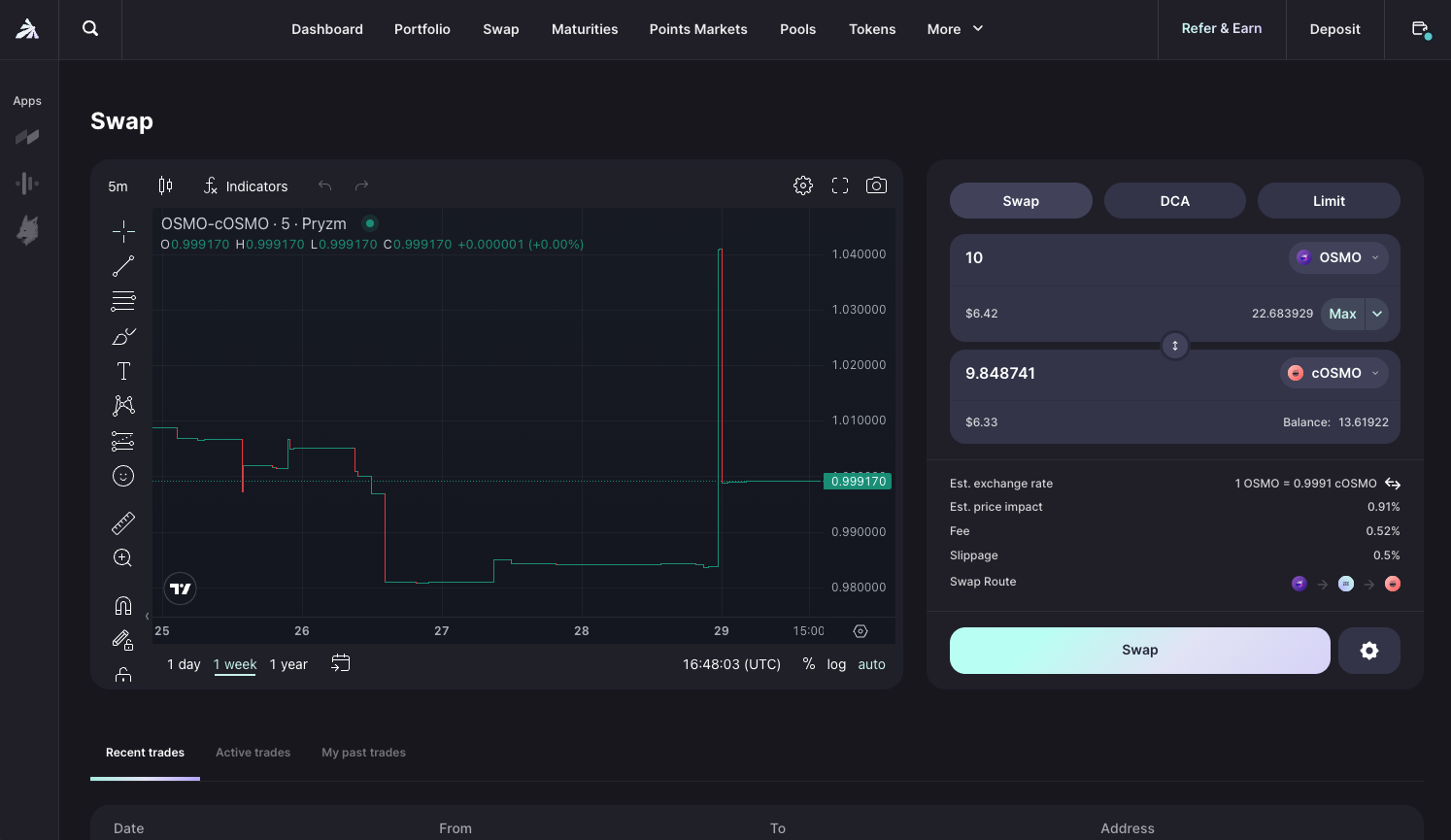Toggle lock all drawings
Viewport: 1451px width, 840px height.
pos(123,674)
